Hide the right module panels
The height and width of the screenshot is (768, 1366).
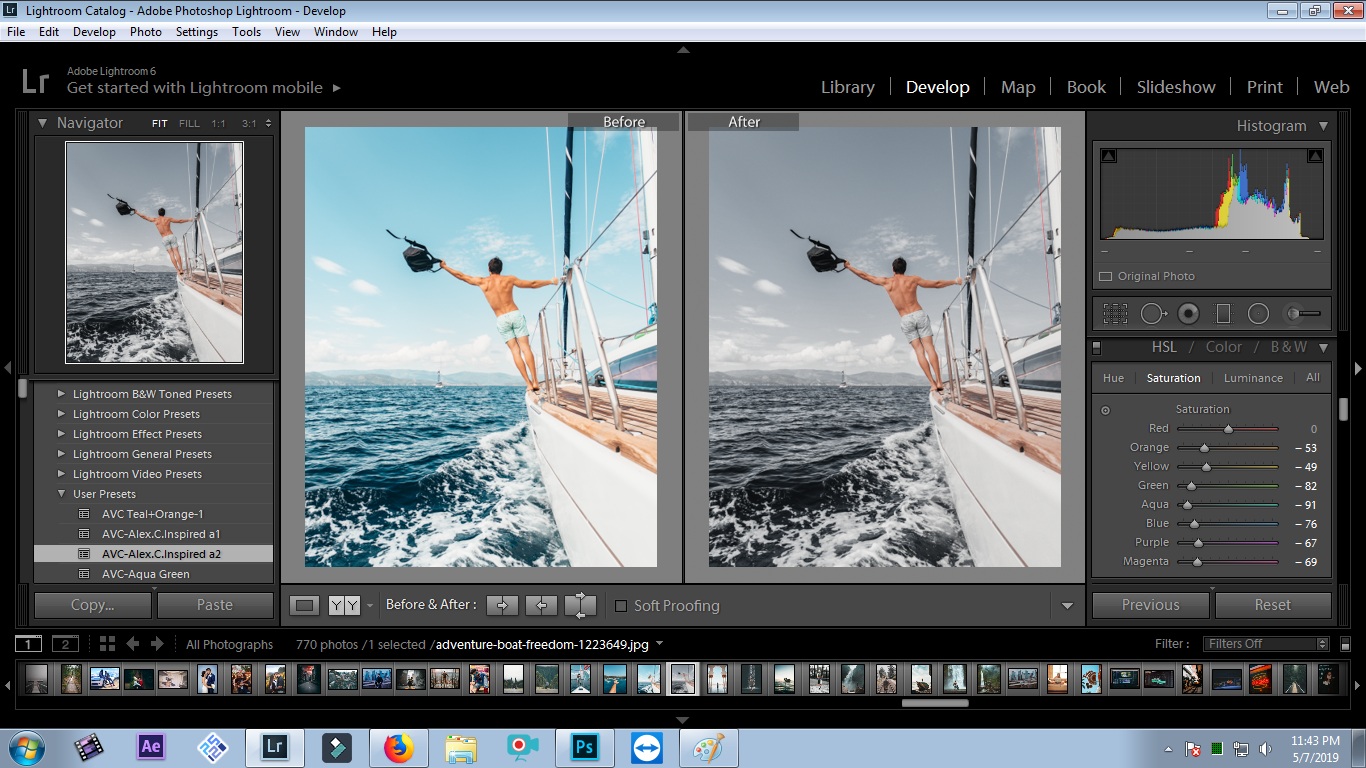click(x=1358, y=368)
